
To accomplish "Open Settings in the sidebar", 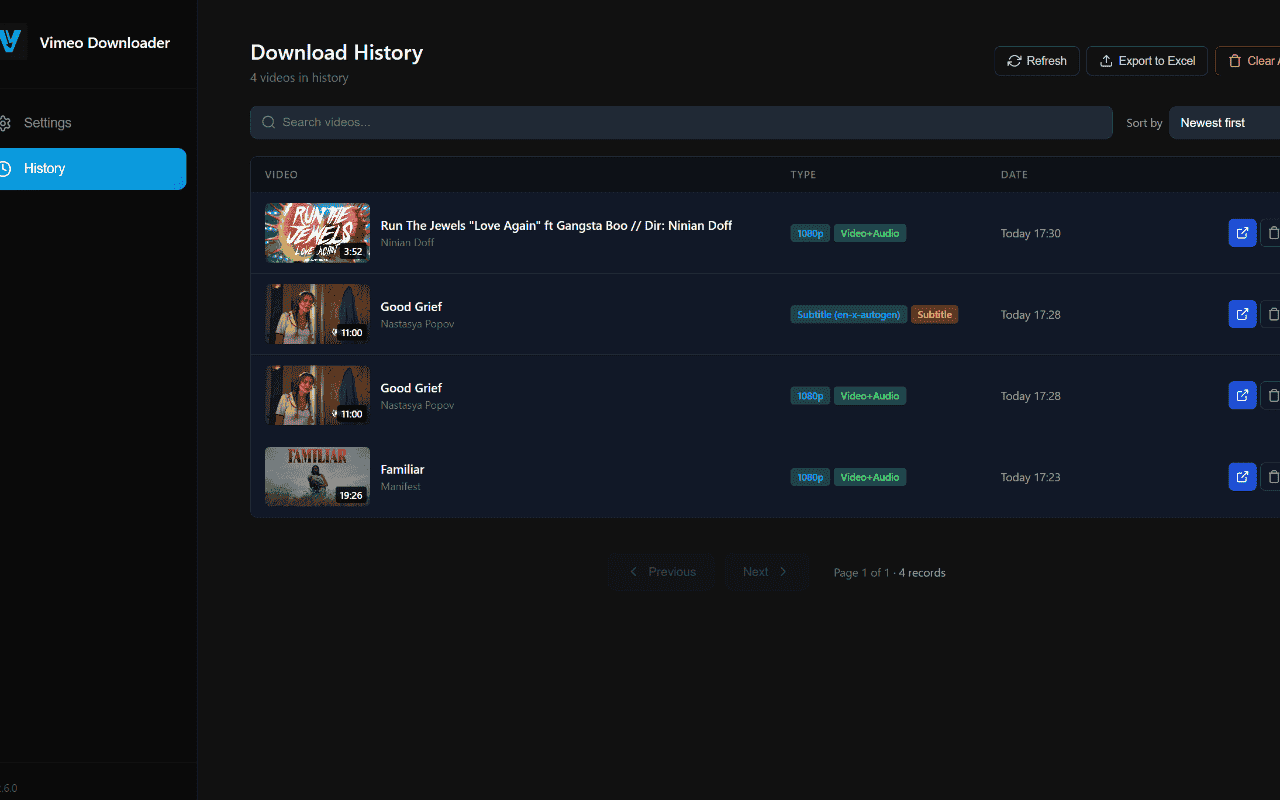I will pos(48,123).
